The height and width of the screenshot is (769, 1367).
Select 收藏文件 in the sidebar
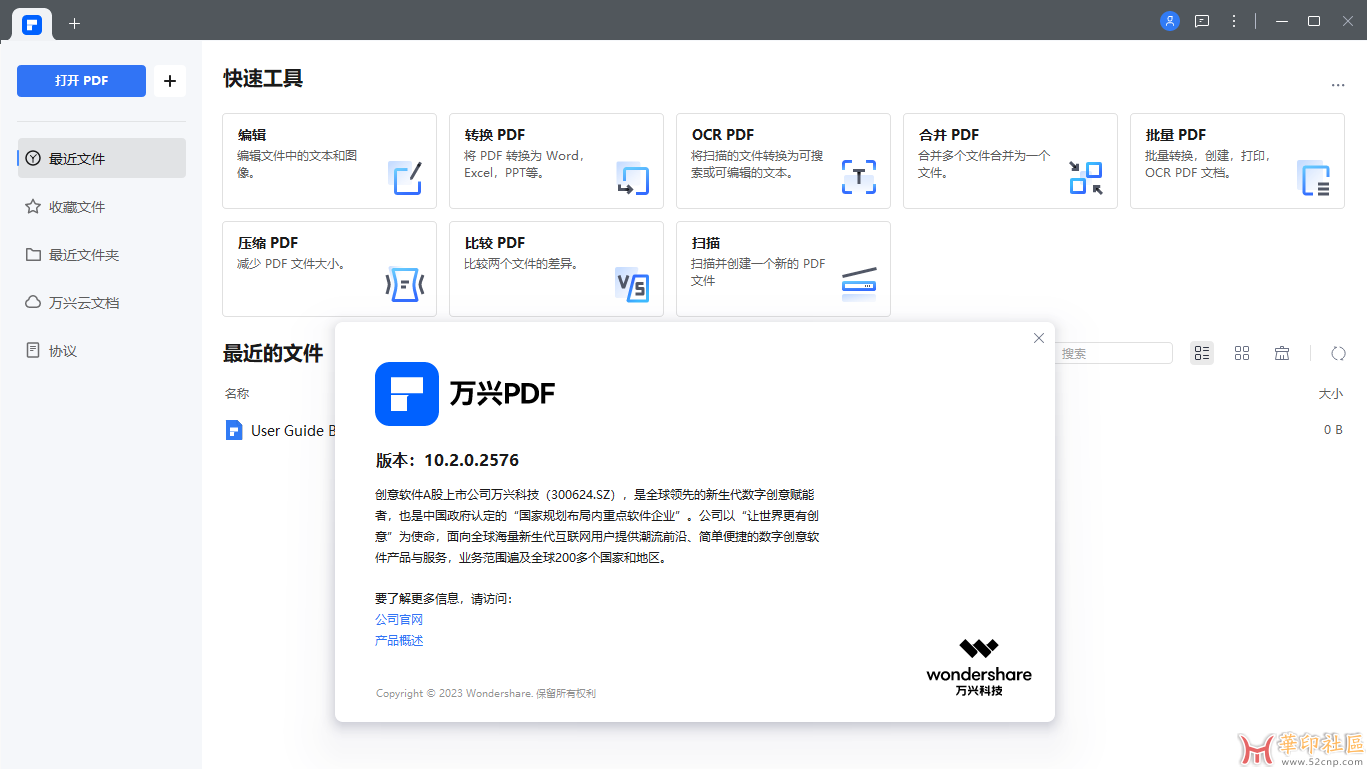pyautogui.click(x=102, y=207)
